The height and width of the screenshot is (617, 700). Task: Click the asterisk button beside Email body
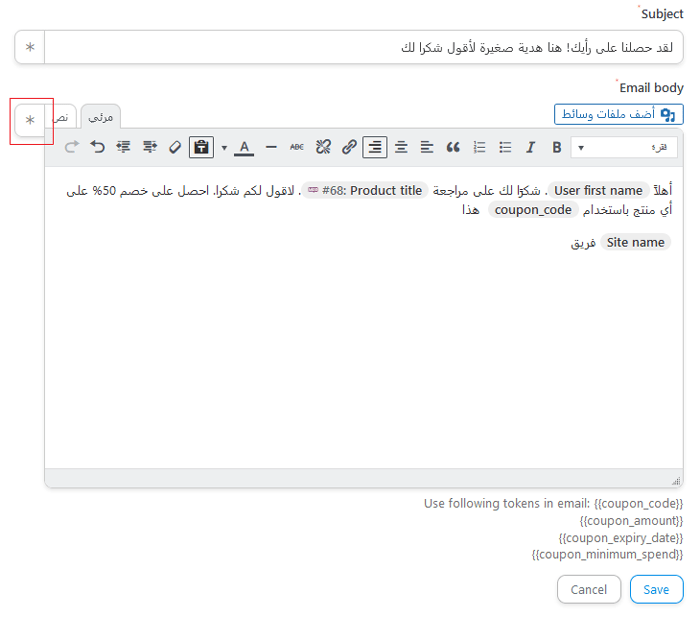coord(30,120)
